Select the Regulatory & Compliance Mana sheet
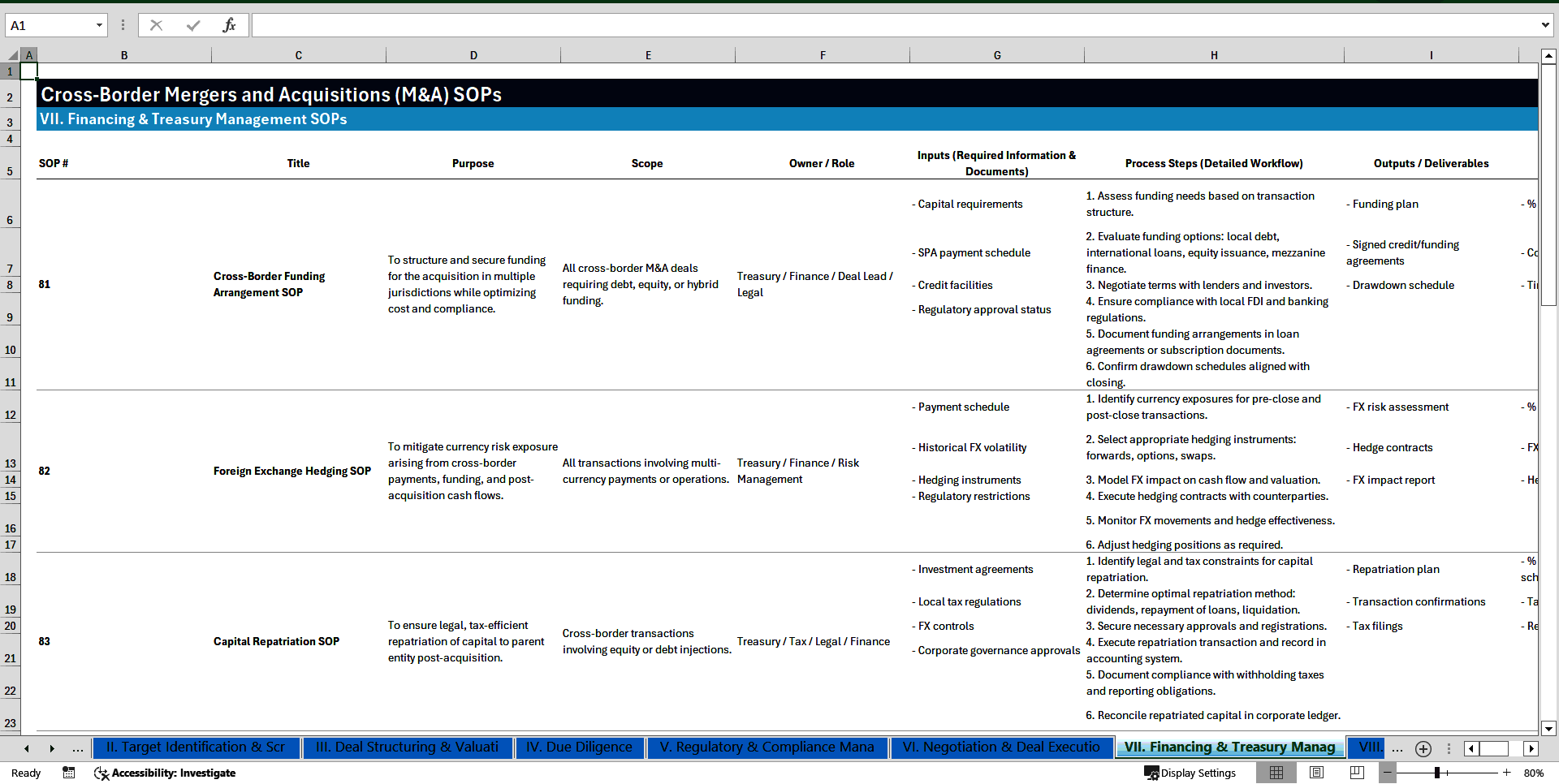Image resolution: width=1559 pixels, height=784 pixels. (767, 747)
